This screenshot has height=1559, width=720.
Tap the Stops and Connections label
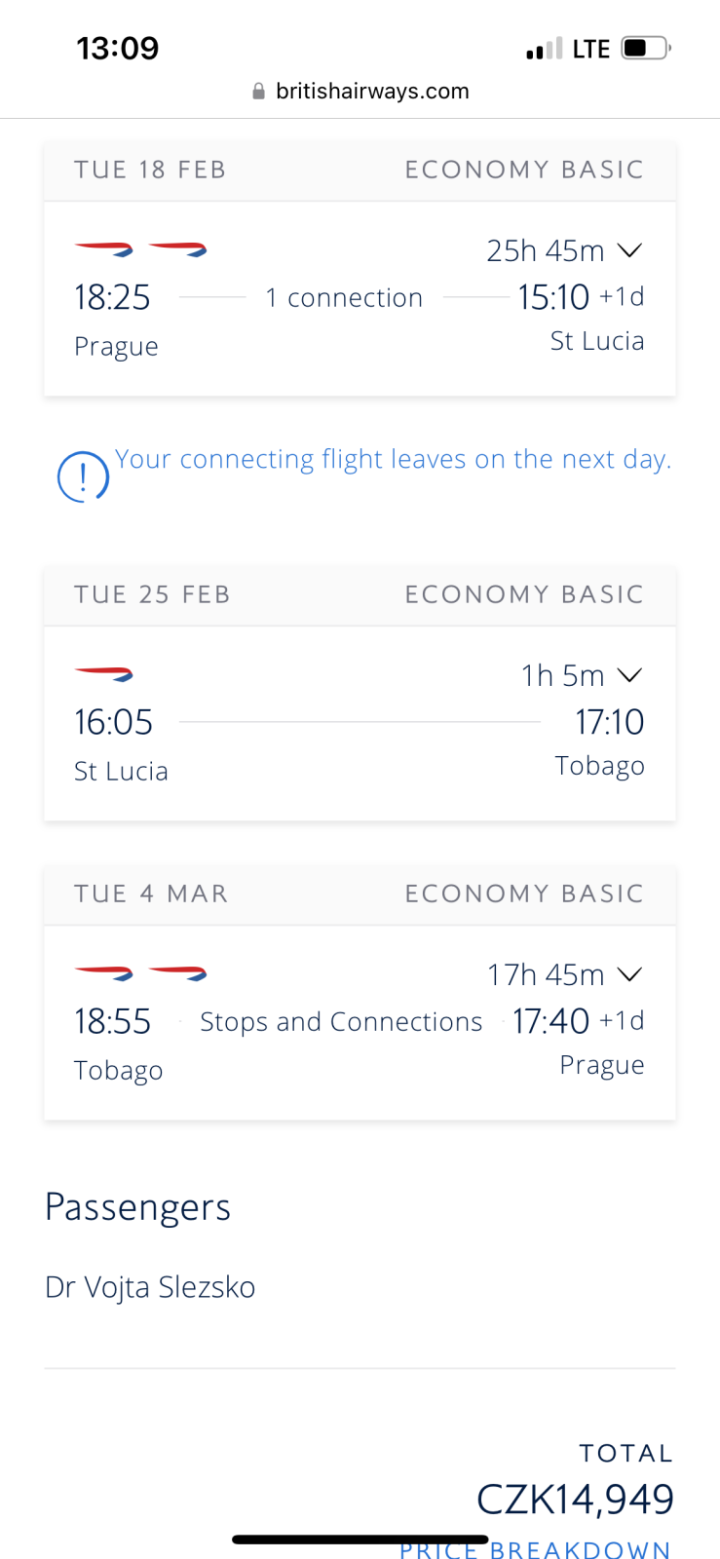(341, 1022)
